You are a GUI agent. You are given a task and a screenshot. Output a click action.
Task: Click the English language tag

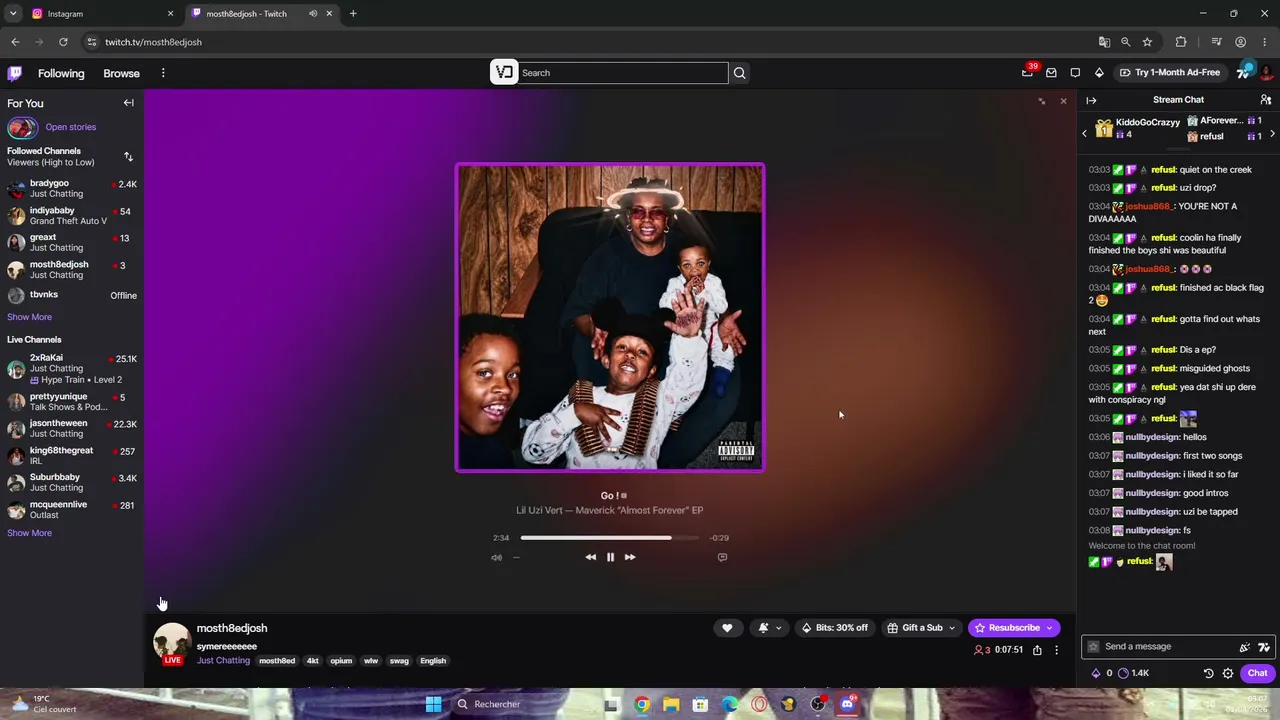[x=433, y=661]
